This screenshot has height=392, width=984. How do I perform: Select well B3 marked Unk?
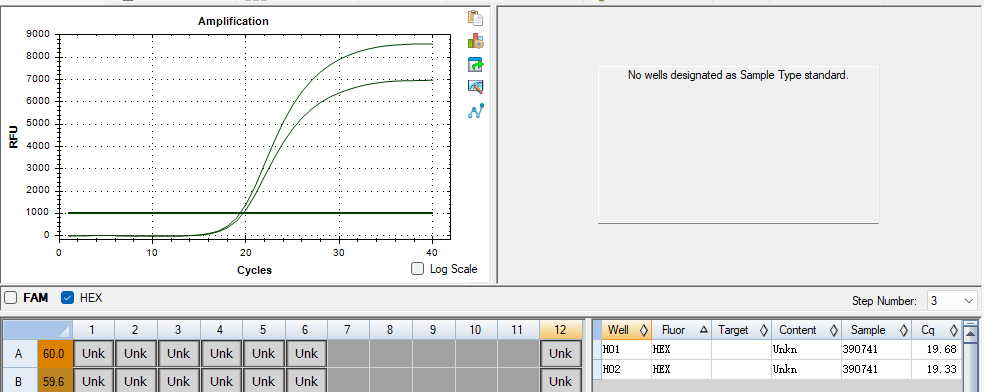[x=178, y=381]
